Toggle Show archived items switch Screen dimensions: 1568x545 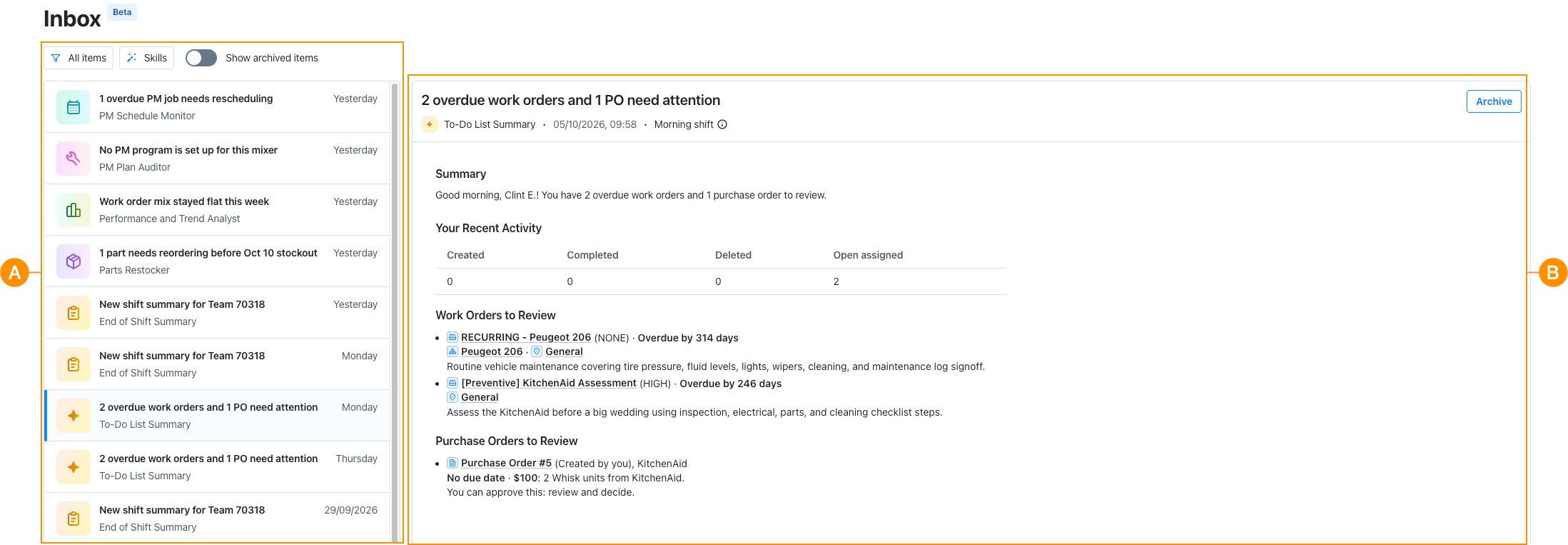pos(201,58)
